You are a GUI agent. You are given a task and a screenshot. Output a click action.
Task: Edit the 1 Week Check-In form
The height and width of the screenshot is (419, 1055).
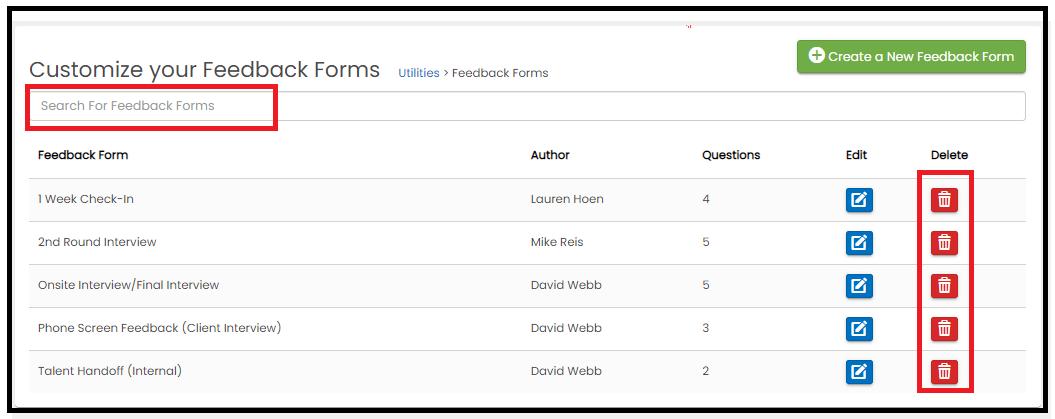(859, 200)
